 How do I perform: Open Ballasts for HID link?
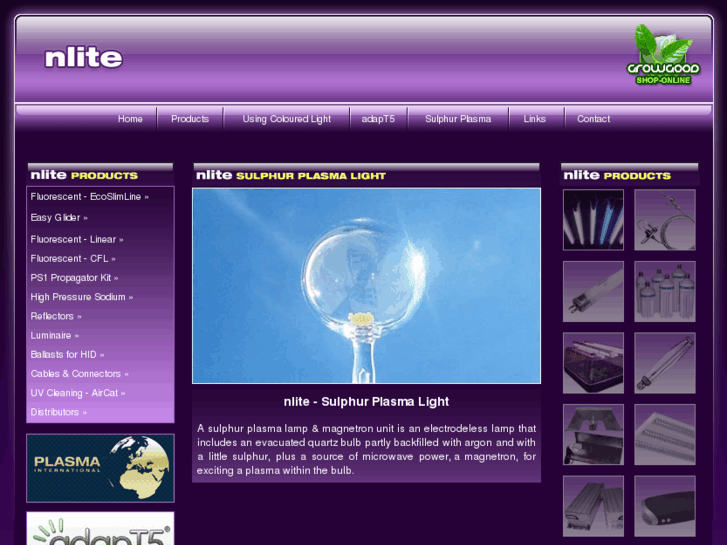67,354
